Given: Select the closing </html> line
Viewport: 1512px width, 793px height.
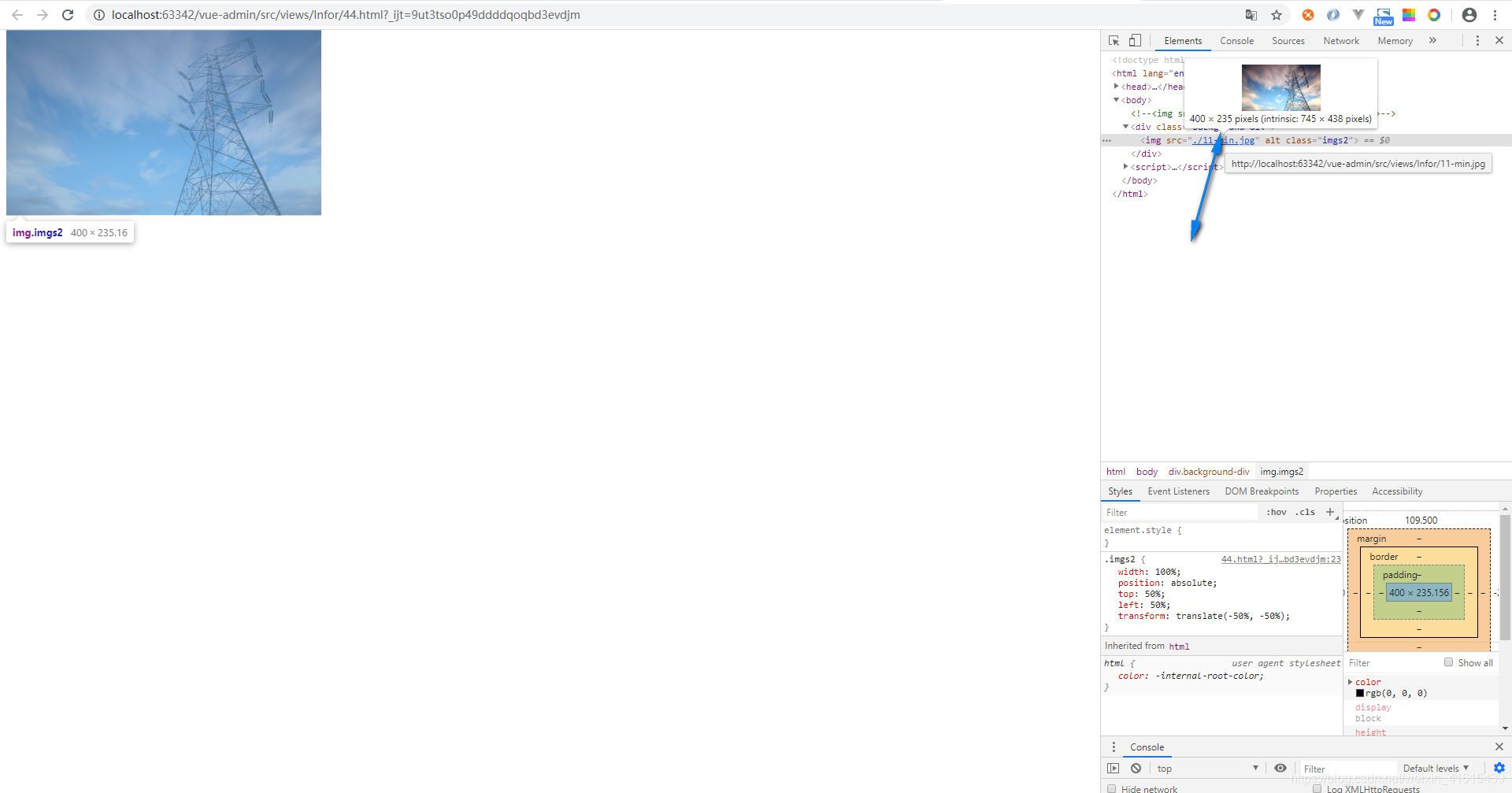Looking at the screenshot, I should (x=1130, y=194).
